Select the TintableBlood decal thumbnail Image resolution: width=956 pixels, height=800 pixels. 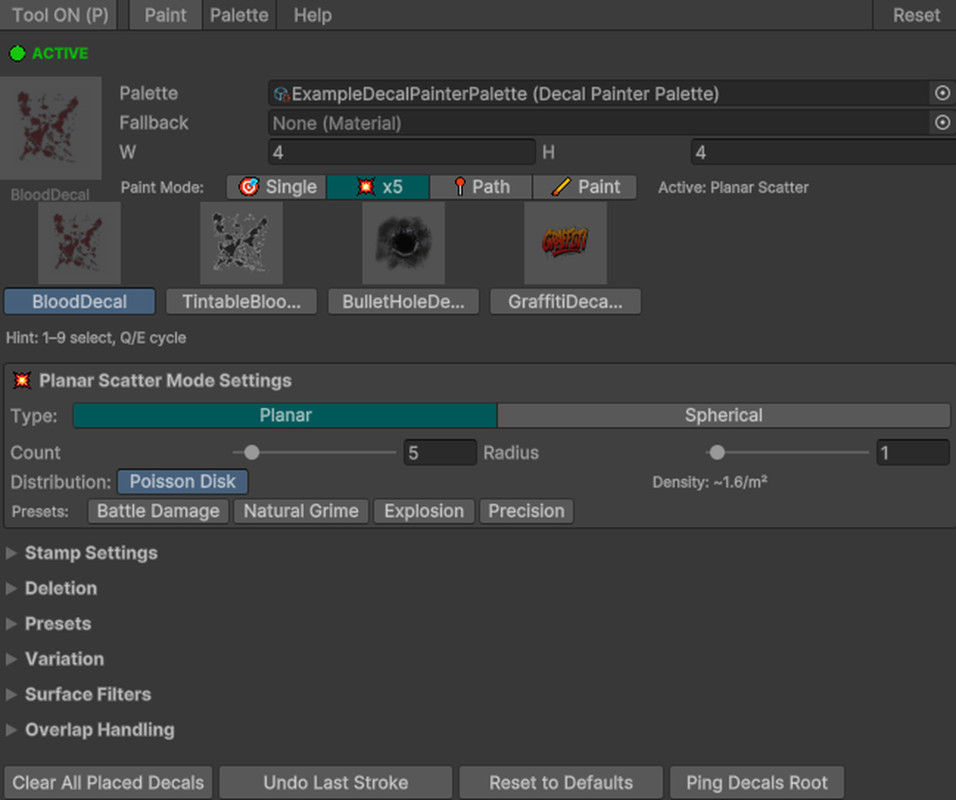(x=241, y=243)
